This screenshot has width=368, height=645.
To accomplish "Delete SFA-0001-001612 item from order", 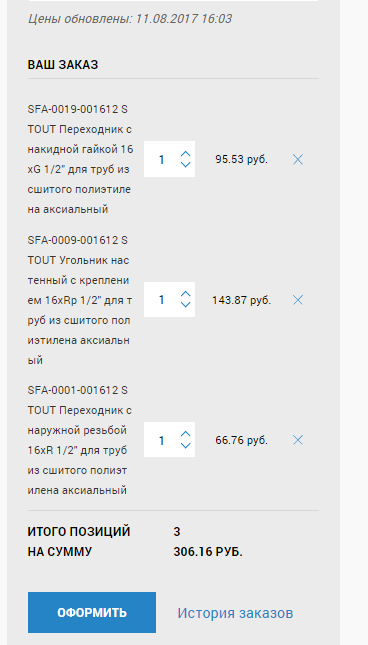I will pyautogui.click(x=298, y=440).
